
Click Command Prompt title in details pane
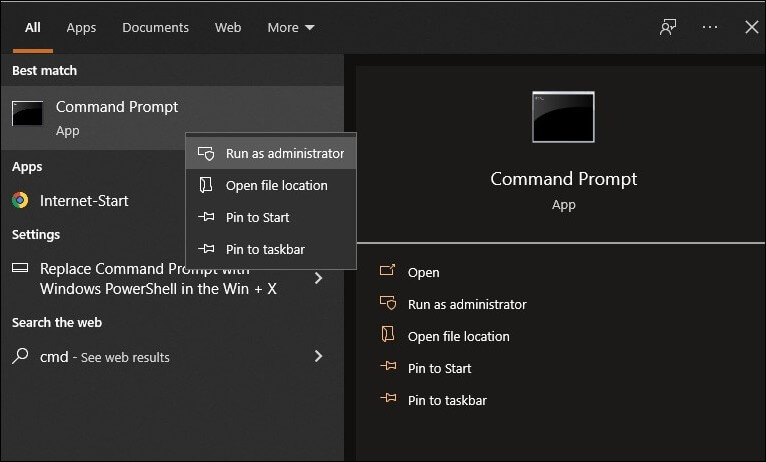563,179
